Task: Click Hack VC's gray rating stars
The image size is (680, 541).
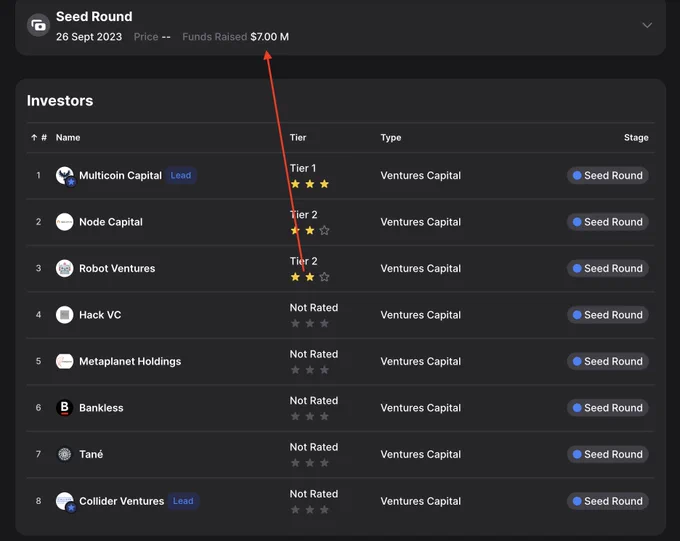Action: (x=310, y=323)
